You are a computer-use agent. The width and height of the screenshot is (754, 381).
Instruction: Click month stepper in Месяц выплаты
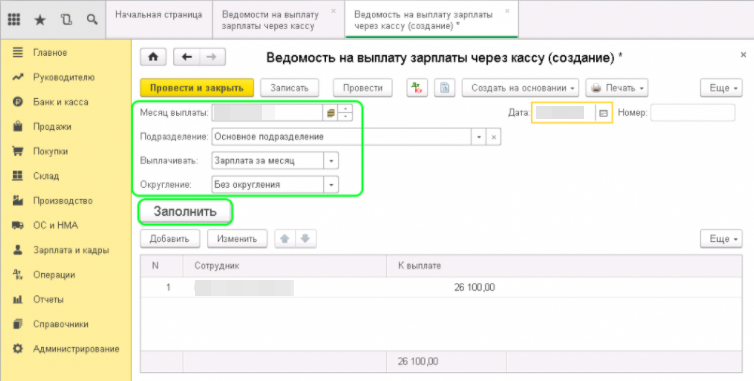345,113
